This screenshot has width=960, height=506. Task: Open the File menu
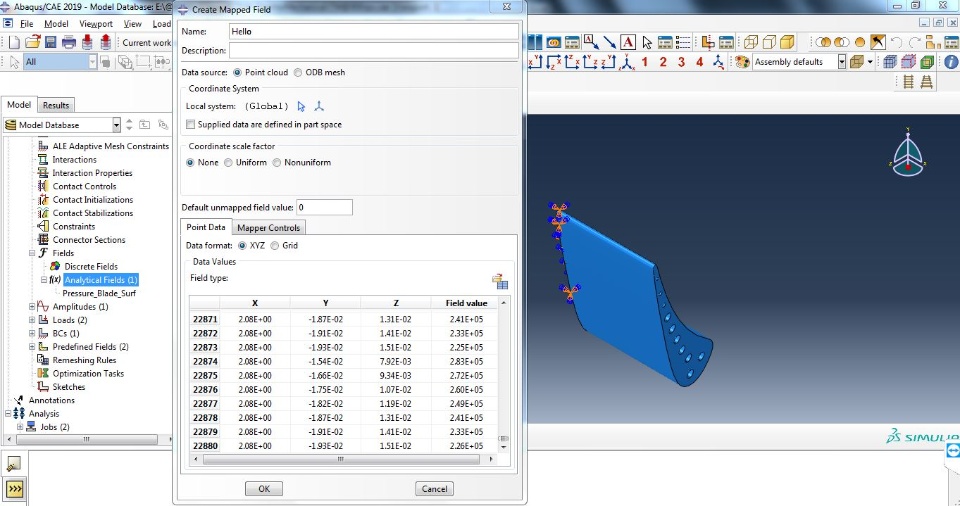tap(26, 24)
